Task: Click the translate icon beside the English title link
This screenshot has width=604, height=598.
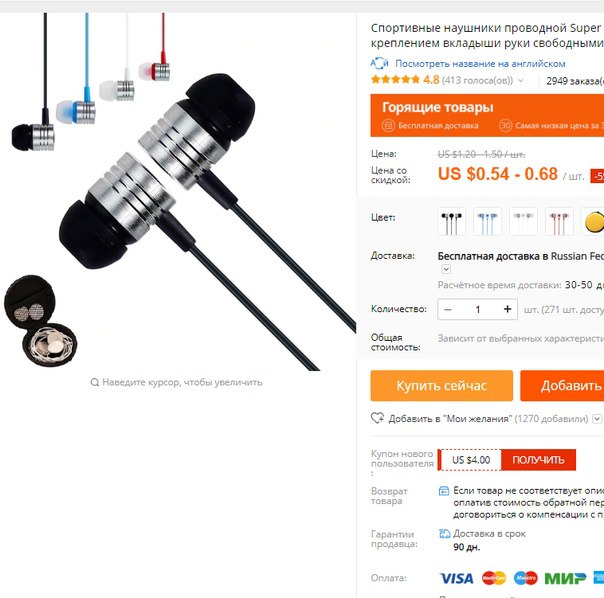Action: click(x=379, y=63)
